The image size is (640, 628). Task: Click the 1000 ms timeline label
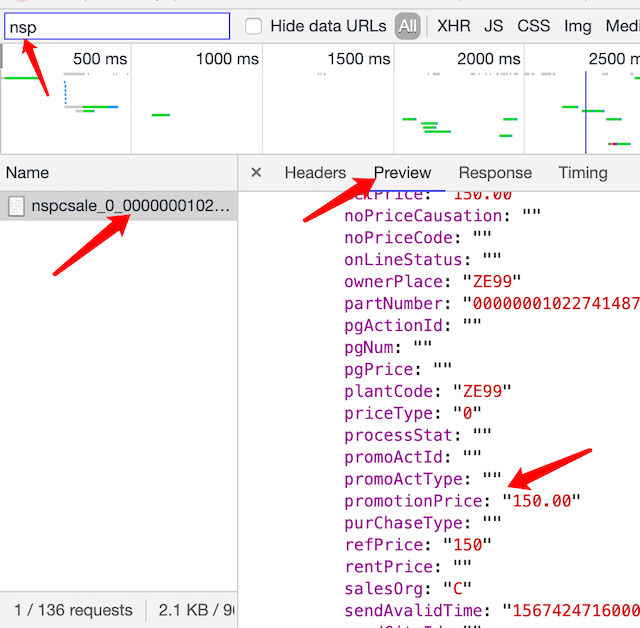(x=227, y=59)
